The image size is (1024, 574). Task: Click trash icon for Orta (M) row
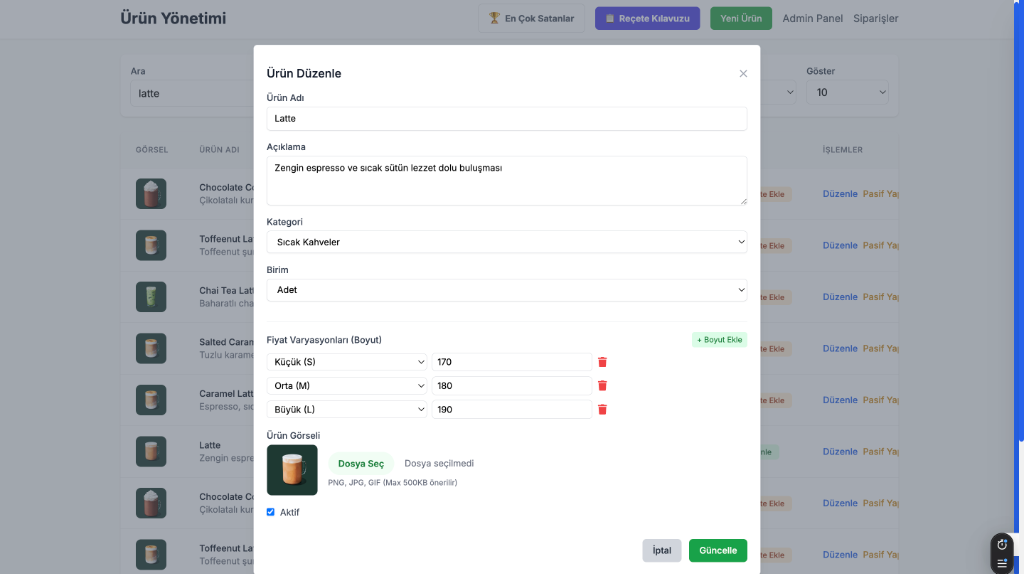point(602,386)
